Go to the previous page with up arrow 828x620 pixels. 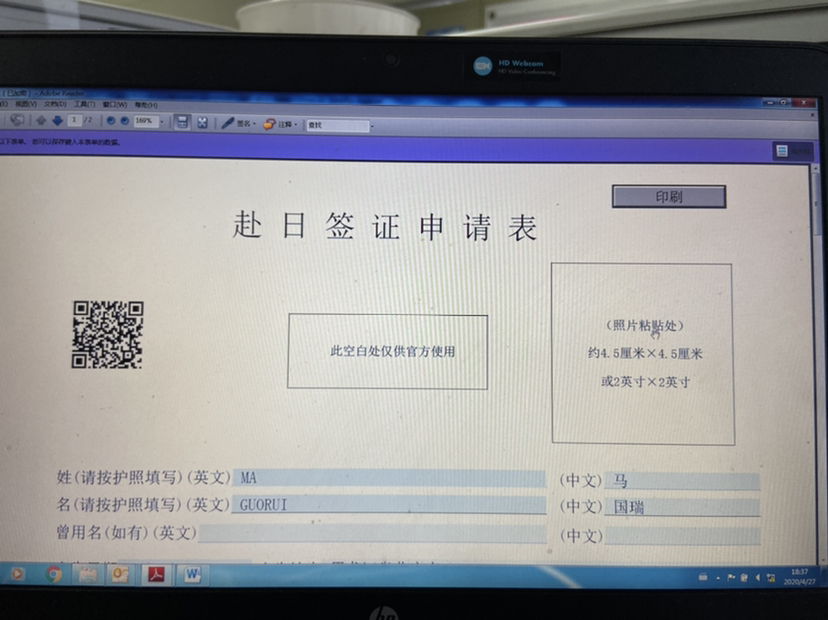click(41, 121)
